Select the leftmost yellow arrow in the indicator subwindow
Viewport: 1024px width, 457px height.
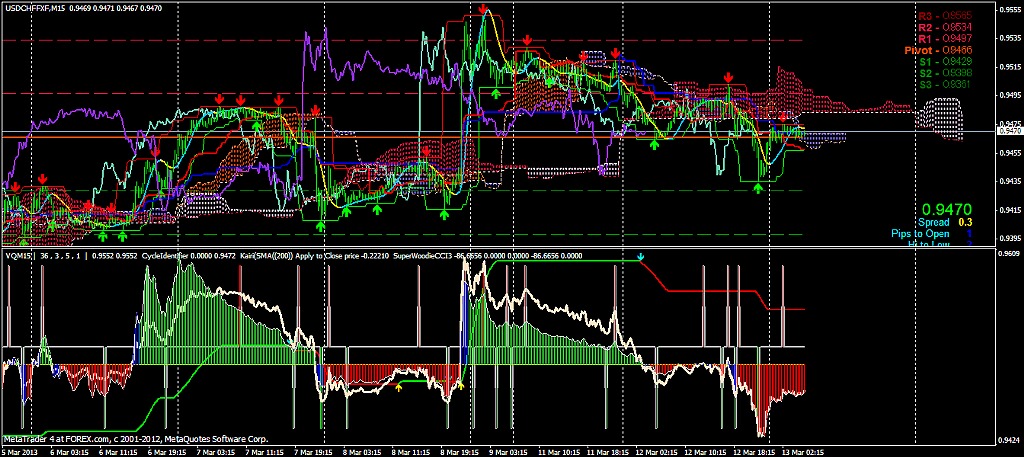click(x=399, y=385)
